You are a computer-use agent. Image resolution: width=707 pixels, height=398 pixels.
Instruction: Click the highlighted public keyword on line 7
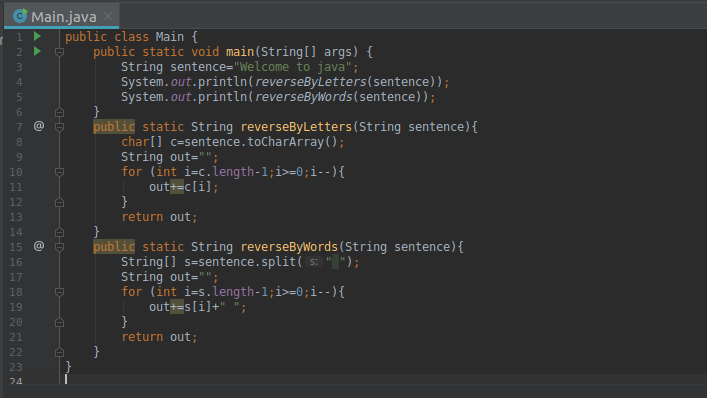[114, 127]
